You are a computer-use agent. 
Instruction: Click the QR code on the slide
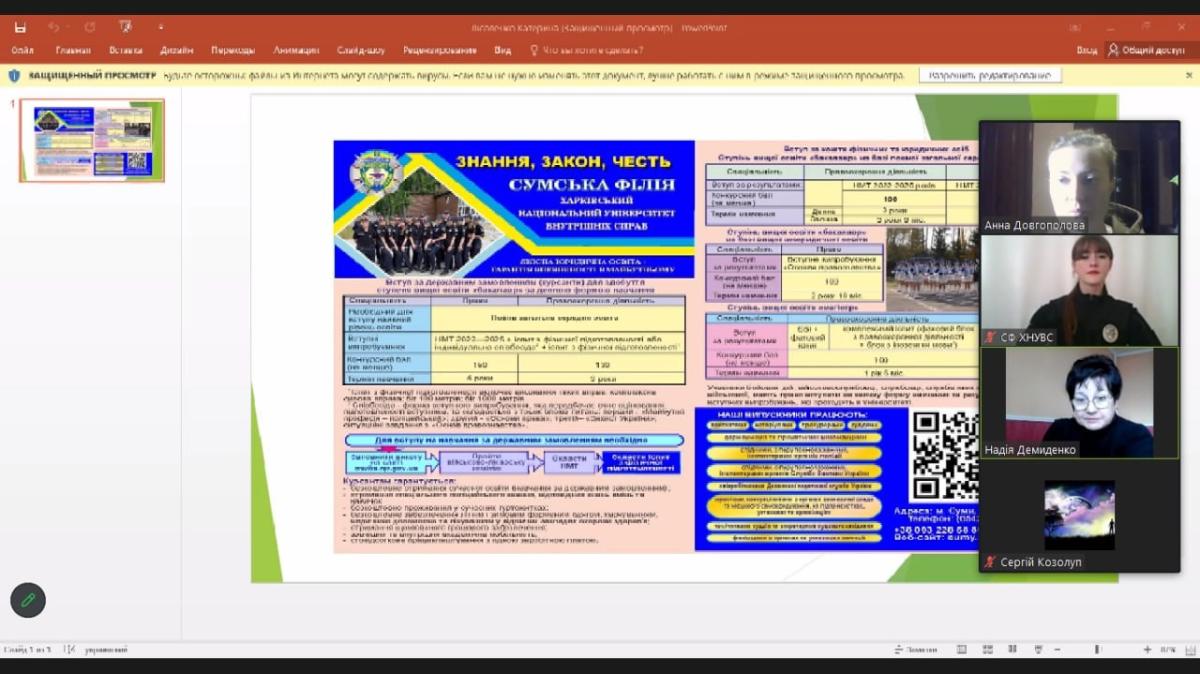pos(944,455)
